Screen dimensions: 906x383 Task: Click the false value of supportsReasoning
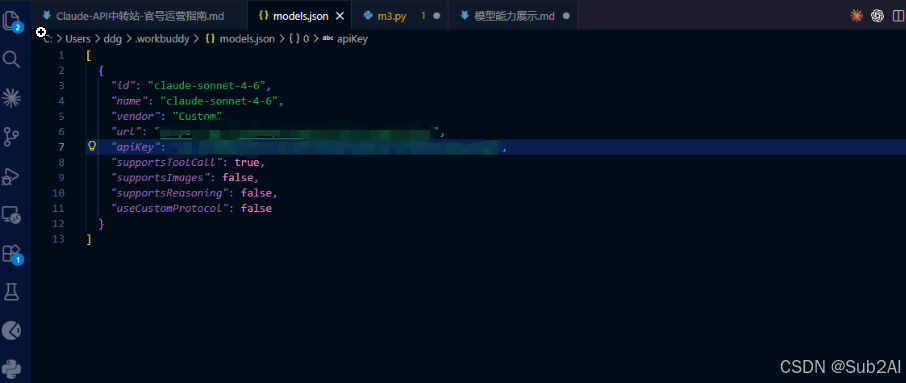(257, 192)
